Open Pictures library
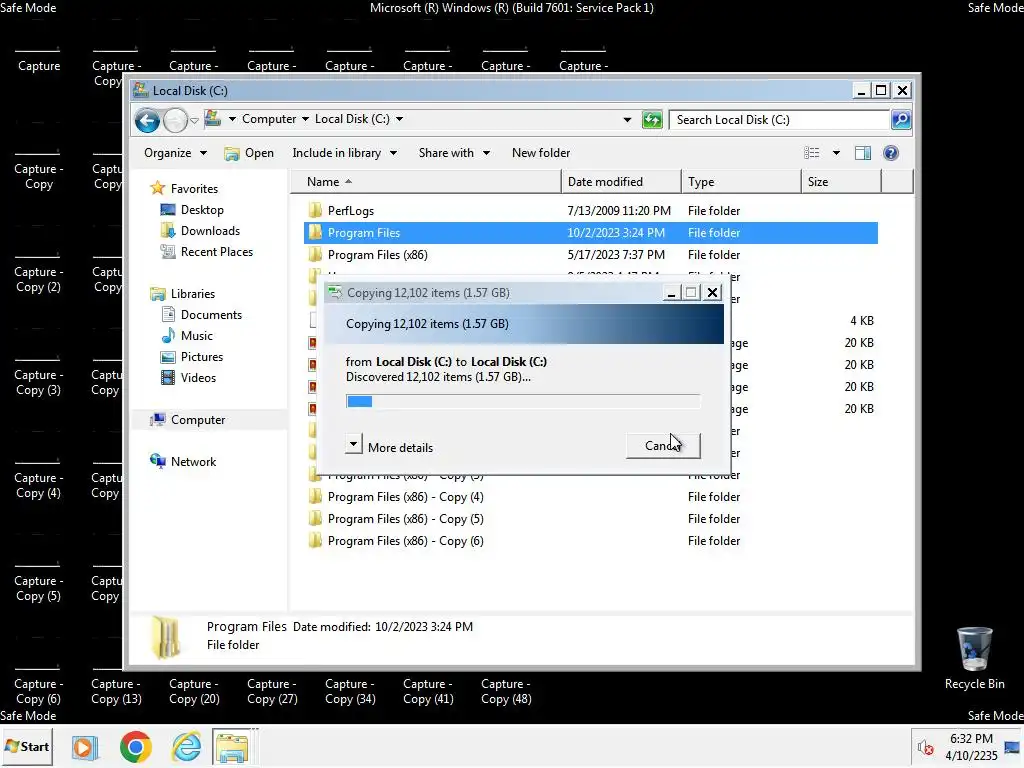This screenshot has height=768, width=1024. [x=192, y=357]
